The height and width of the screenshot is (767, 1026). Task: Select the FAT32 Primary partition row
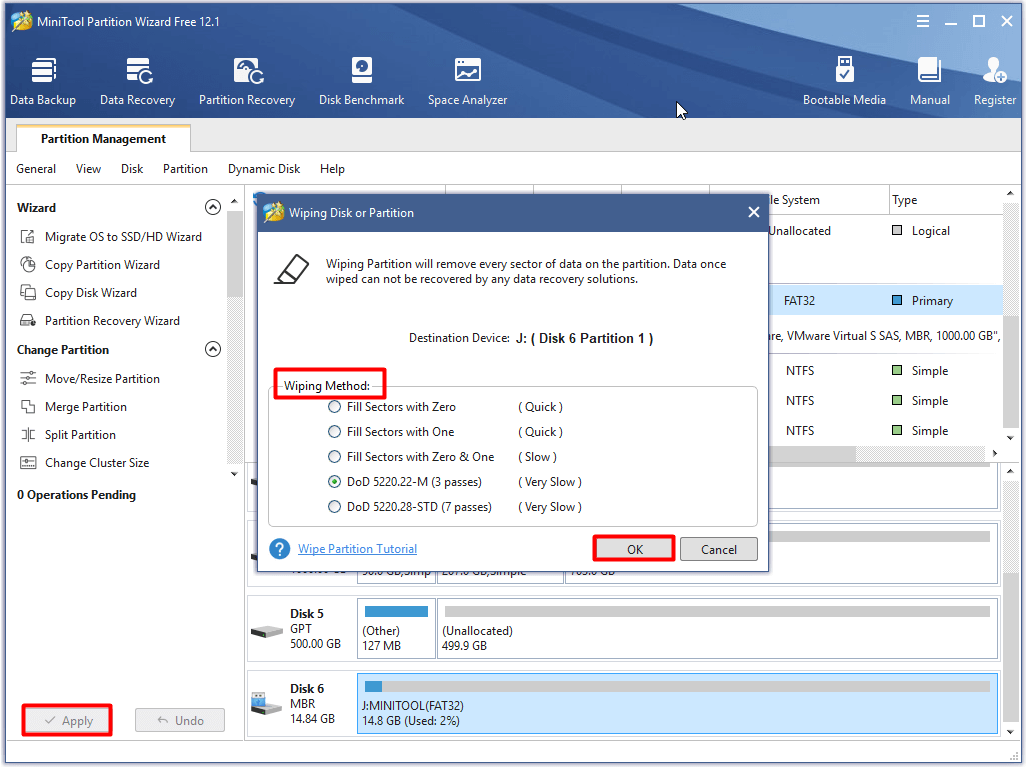(x=885, y=300)
